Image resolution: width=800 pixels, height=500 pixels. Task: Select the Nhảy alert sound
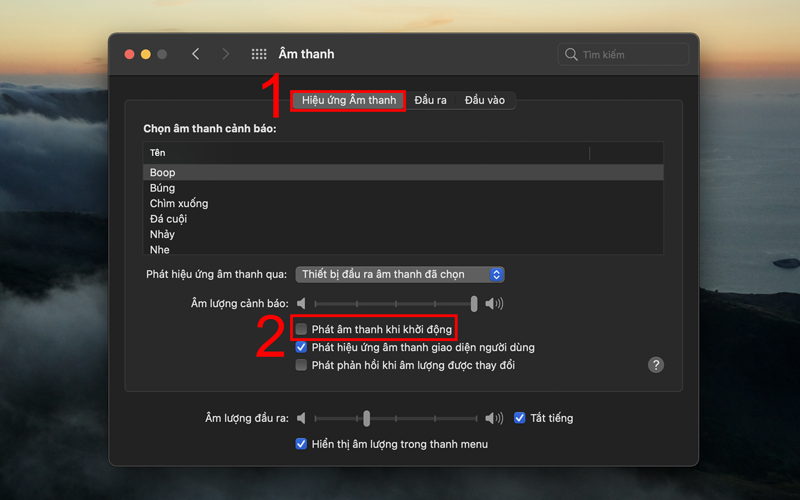pyautogui.click(x=403, y=234)
